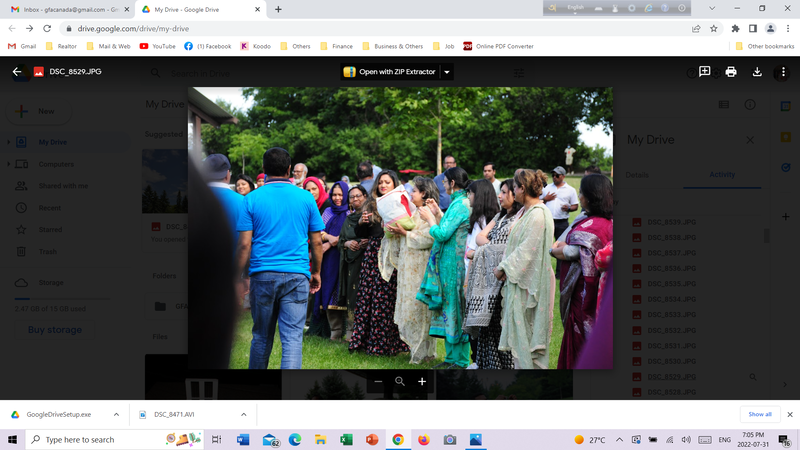This screenshot has width=800, height=450.
Task: Close image preview with back arrow
Action: pos(17,72)
